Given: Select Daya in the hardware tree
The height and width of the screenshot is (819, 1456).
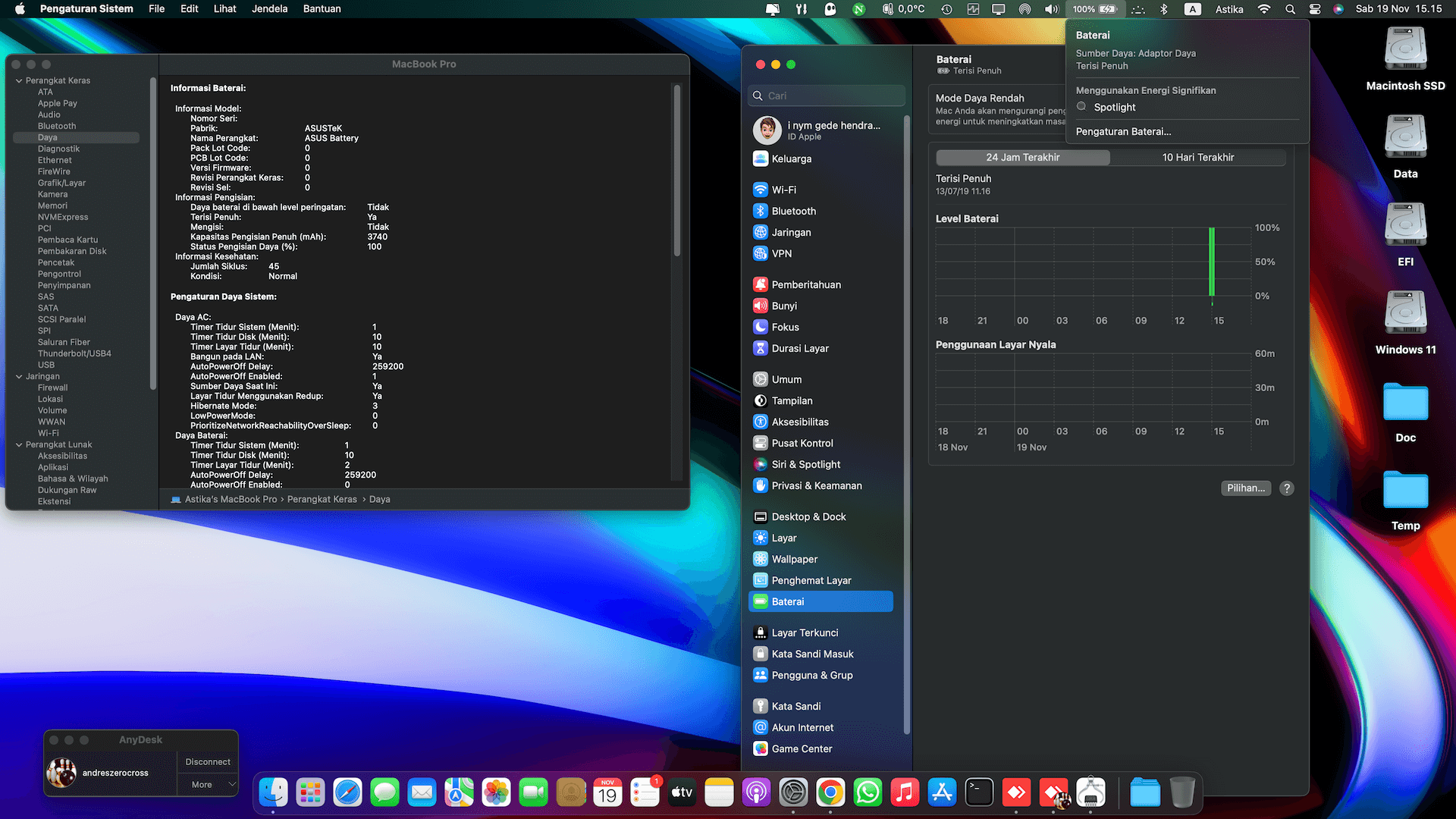Looking at the screenshot, I should pos(76,137).
